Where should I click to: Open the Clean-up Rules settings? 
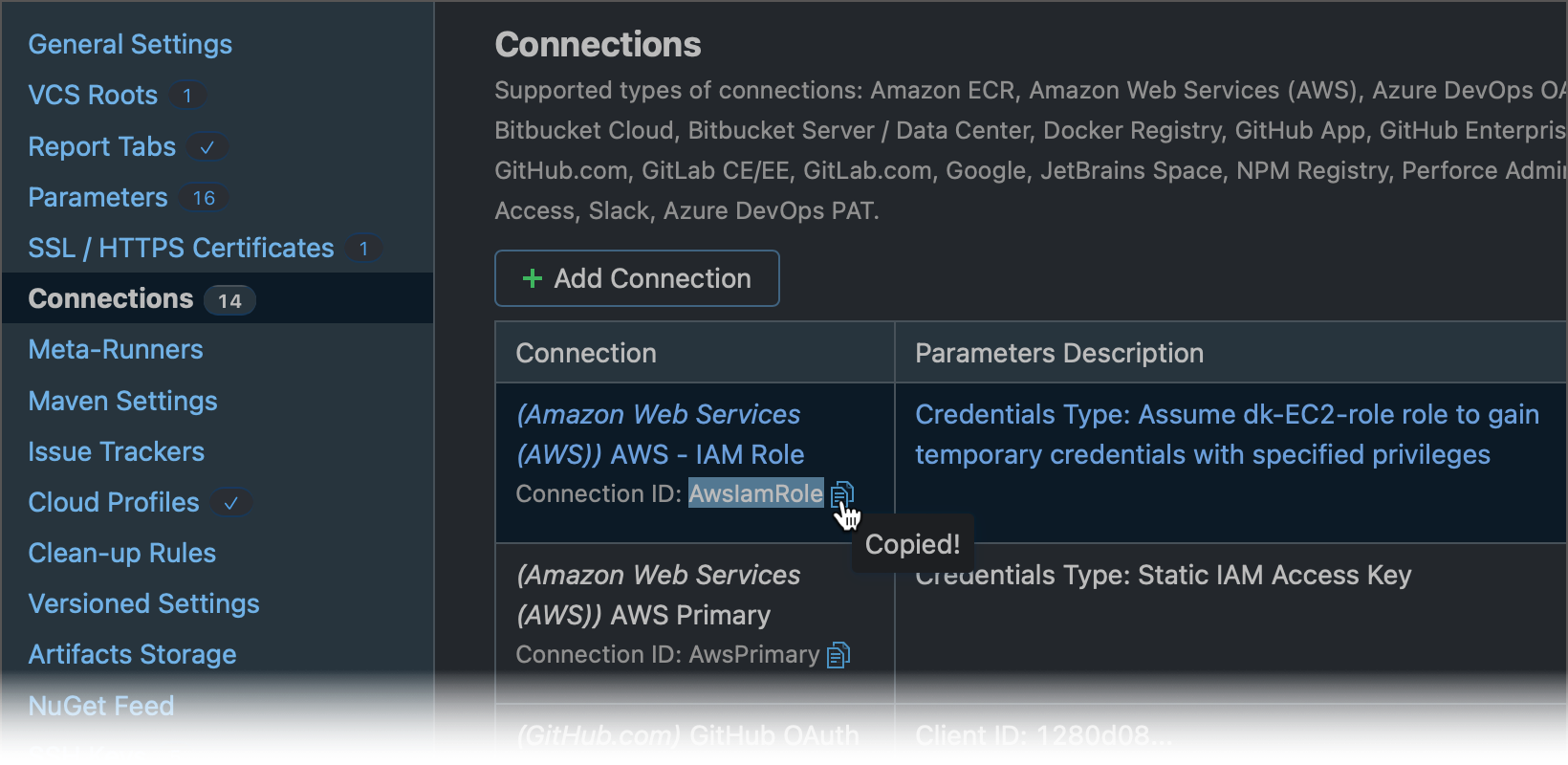click(121, 553)
